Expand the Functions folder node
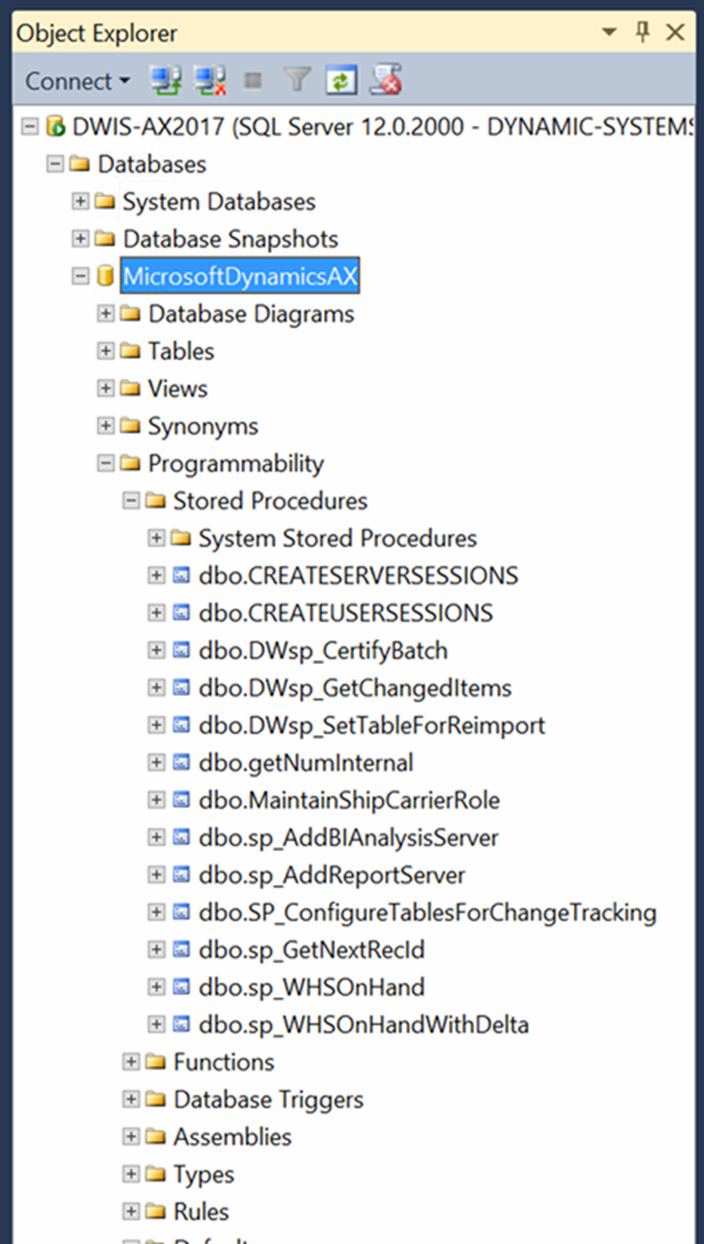Screen dimensions: 704x1244 point(131,1062)
